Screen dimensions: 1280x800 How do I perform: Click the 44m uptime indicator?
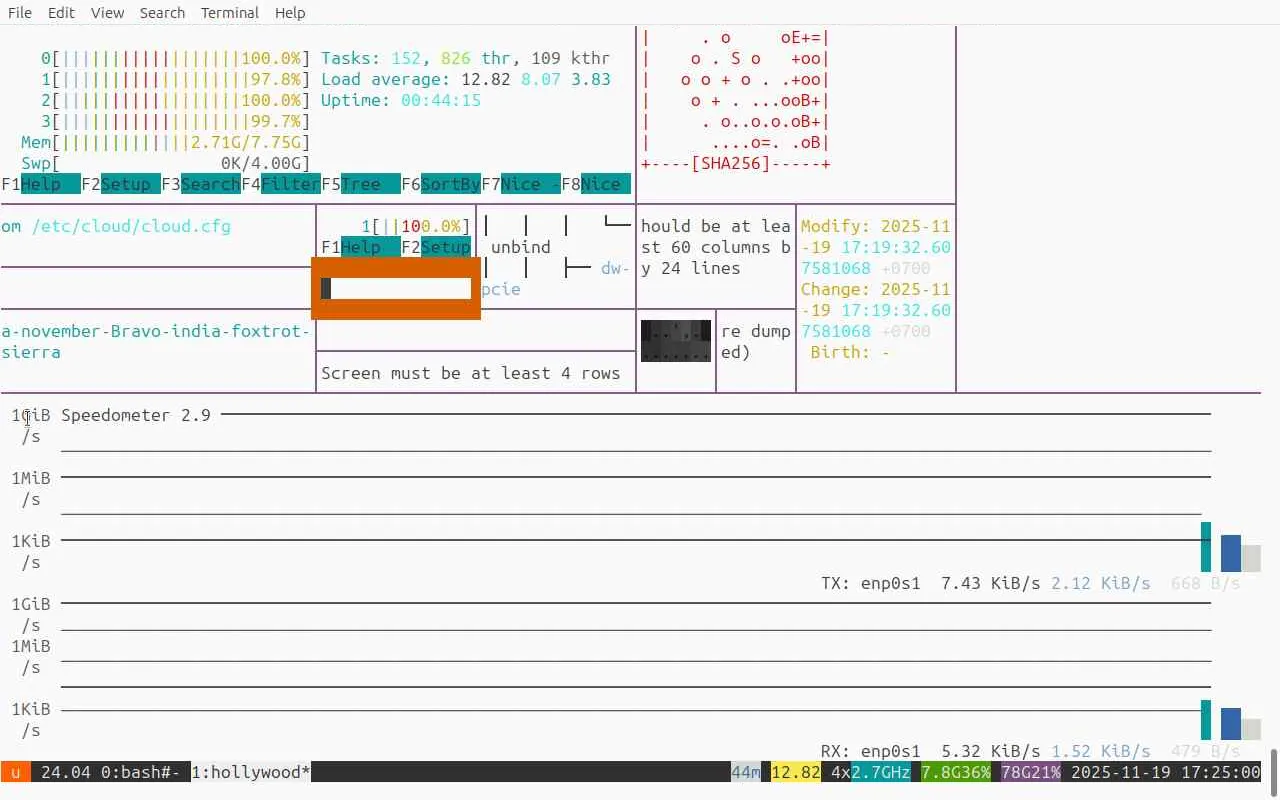click(746, 772)
